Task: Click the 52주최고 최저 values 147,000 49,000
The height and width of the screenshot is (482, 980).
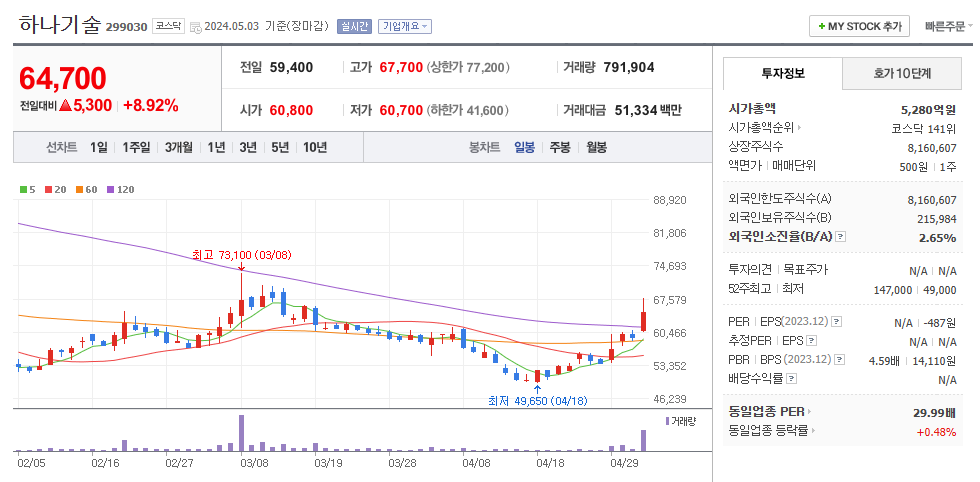Action: pos(915,289)
